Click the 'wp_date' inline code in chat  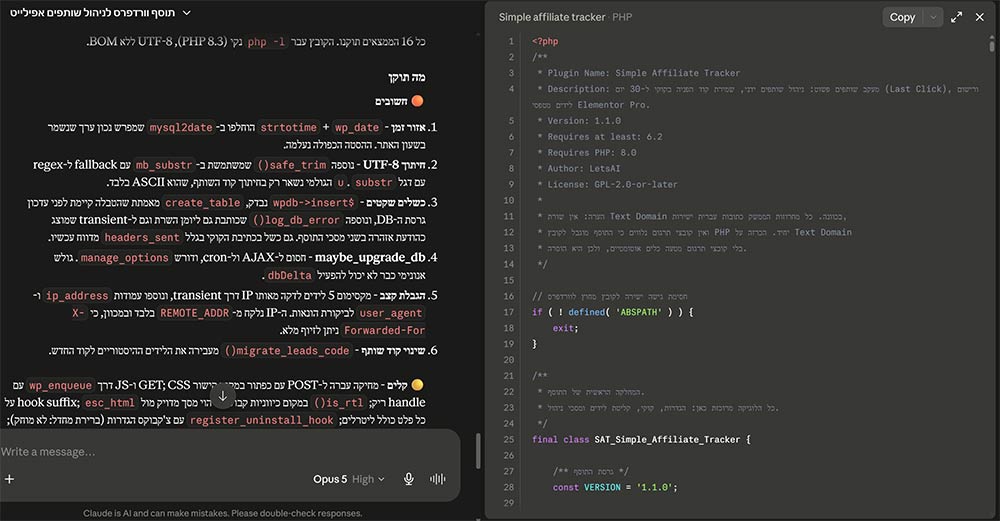click(357, 128)
